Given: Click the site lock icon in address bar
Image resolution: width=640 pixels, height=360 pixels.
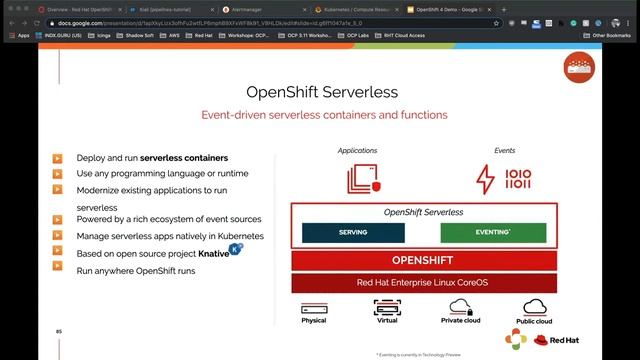Looking at the screenshot, I should pos(52,23).
